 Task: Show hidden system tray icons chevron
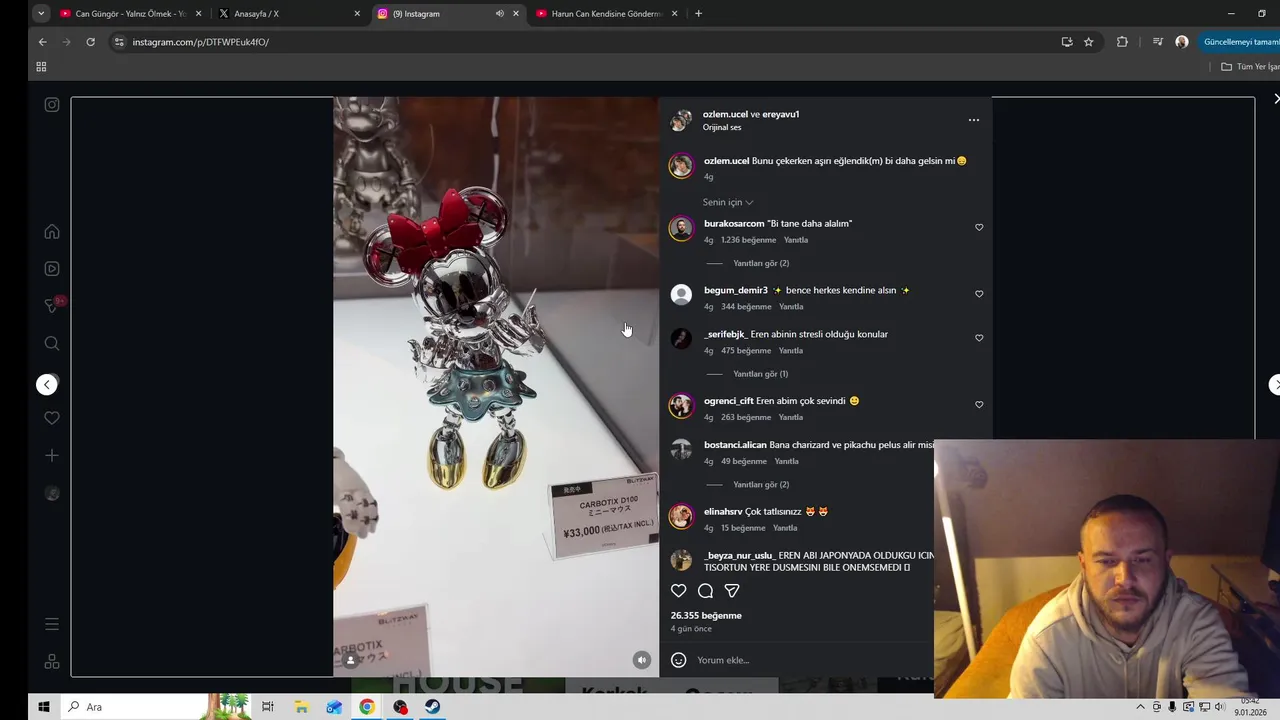1140,707
